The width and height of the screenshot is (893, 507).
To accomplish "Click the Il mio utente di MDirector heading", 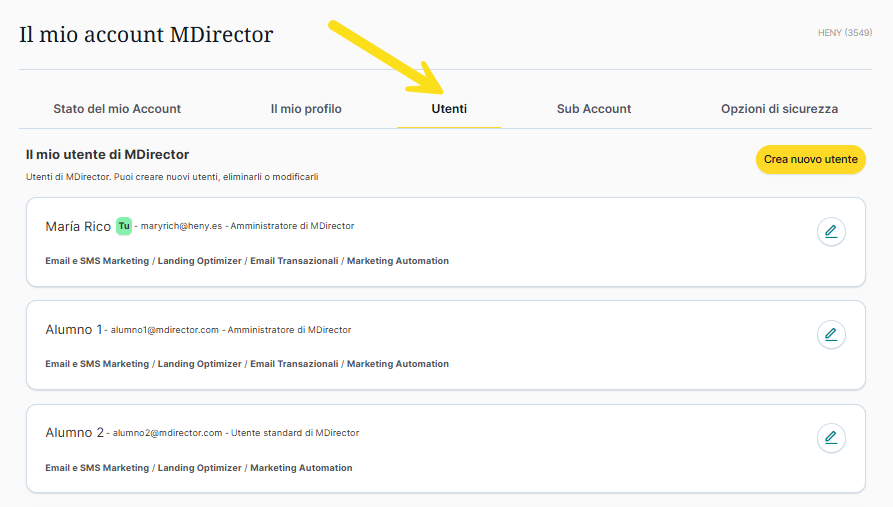I will pyautogui.click(x=108, y=155).
